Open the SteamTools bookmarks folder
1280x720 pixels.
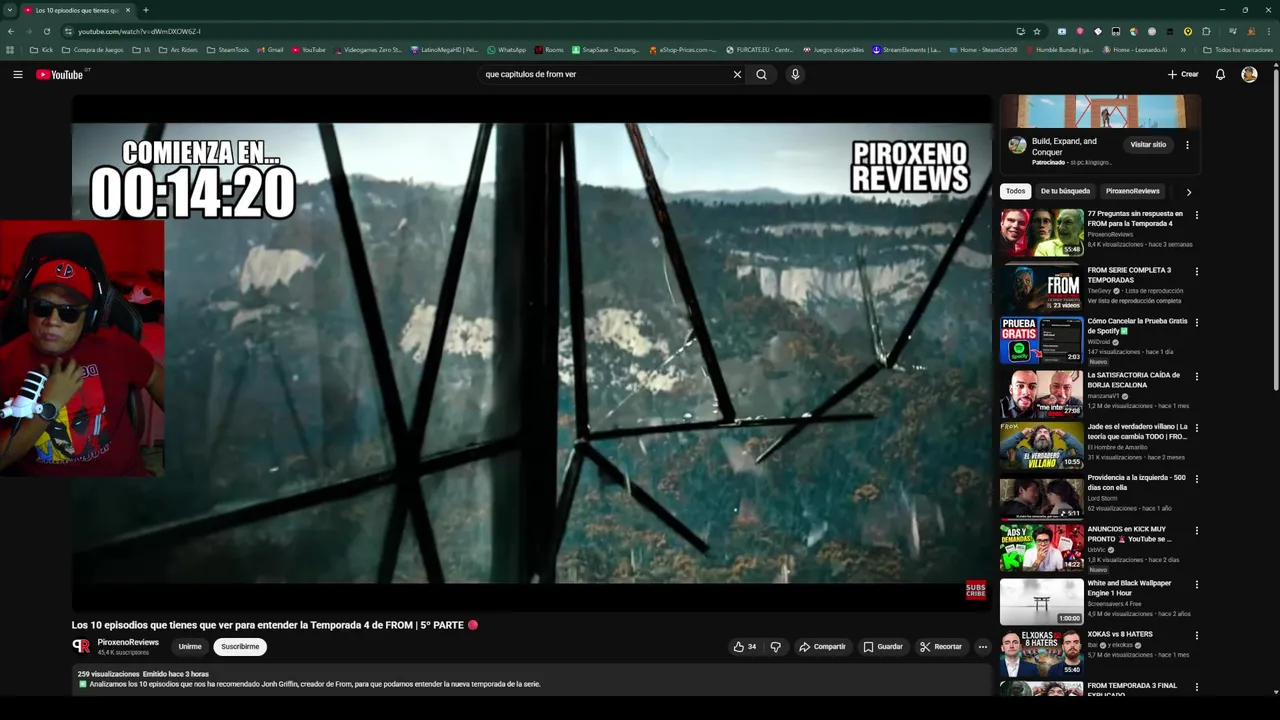(228, 50)
